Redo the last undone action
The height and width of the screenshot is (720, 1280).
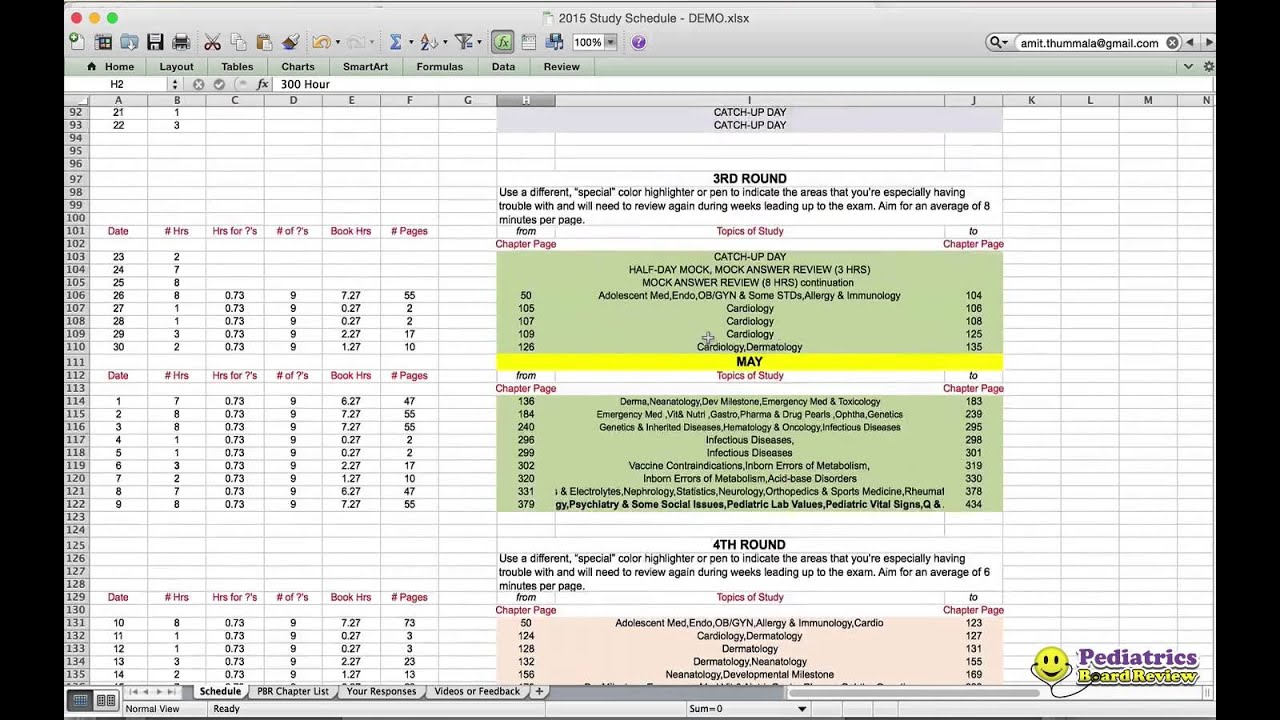354,42
